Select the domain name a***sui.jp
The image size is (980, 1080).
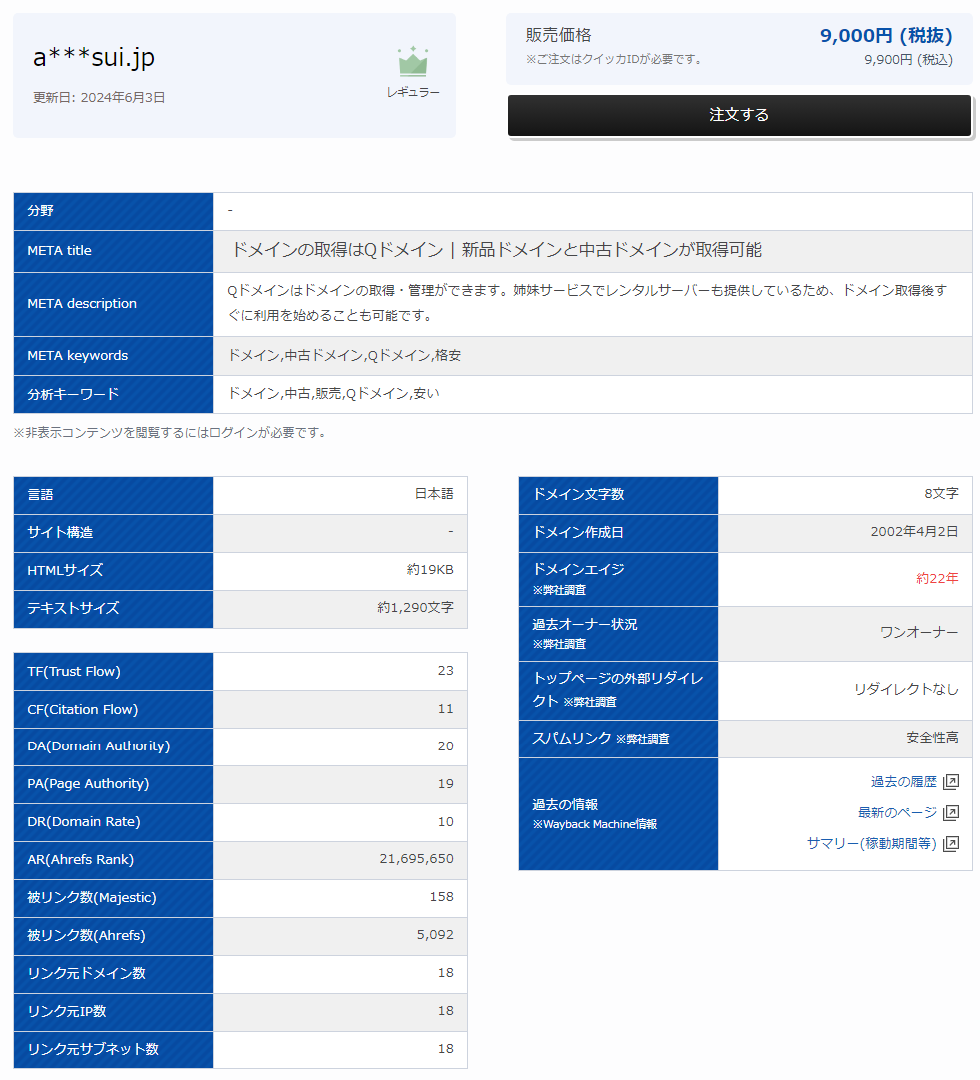coord(94,57)
